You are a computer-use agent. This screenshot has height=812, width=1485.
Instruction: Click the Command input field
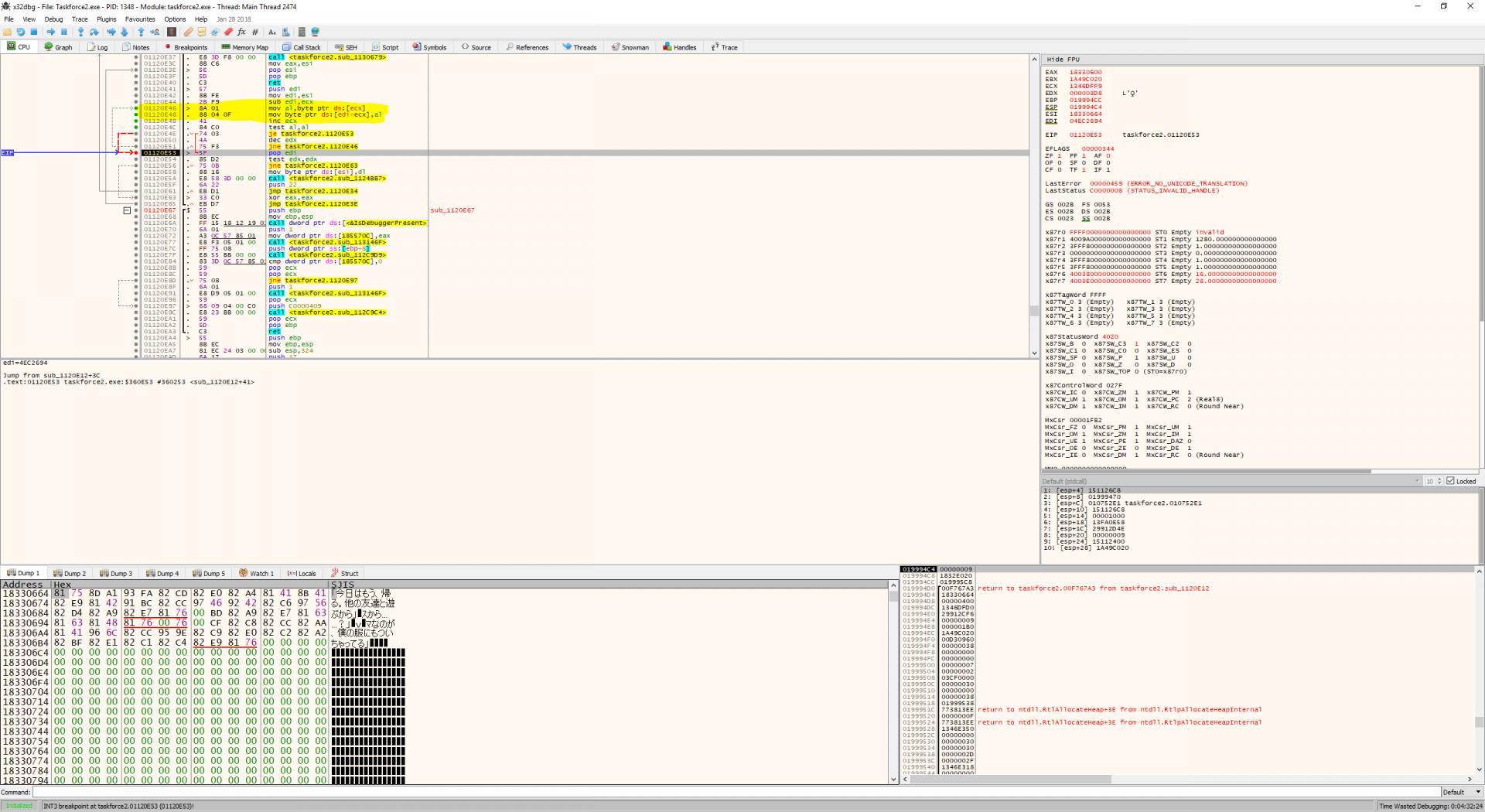(x=736, y=792)
